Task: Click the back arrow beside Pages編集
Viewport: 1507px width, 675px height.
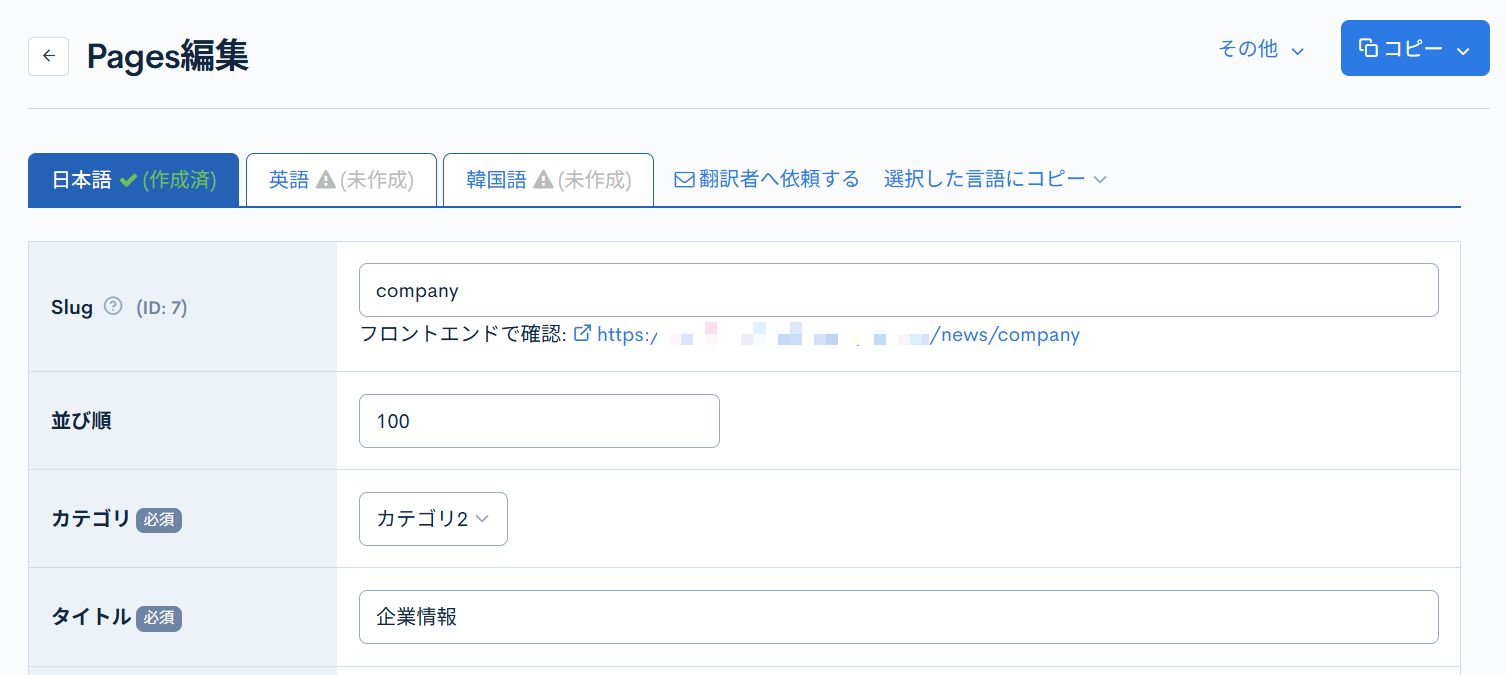Action: point(48,56)
